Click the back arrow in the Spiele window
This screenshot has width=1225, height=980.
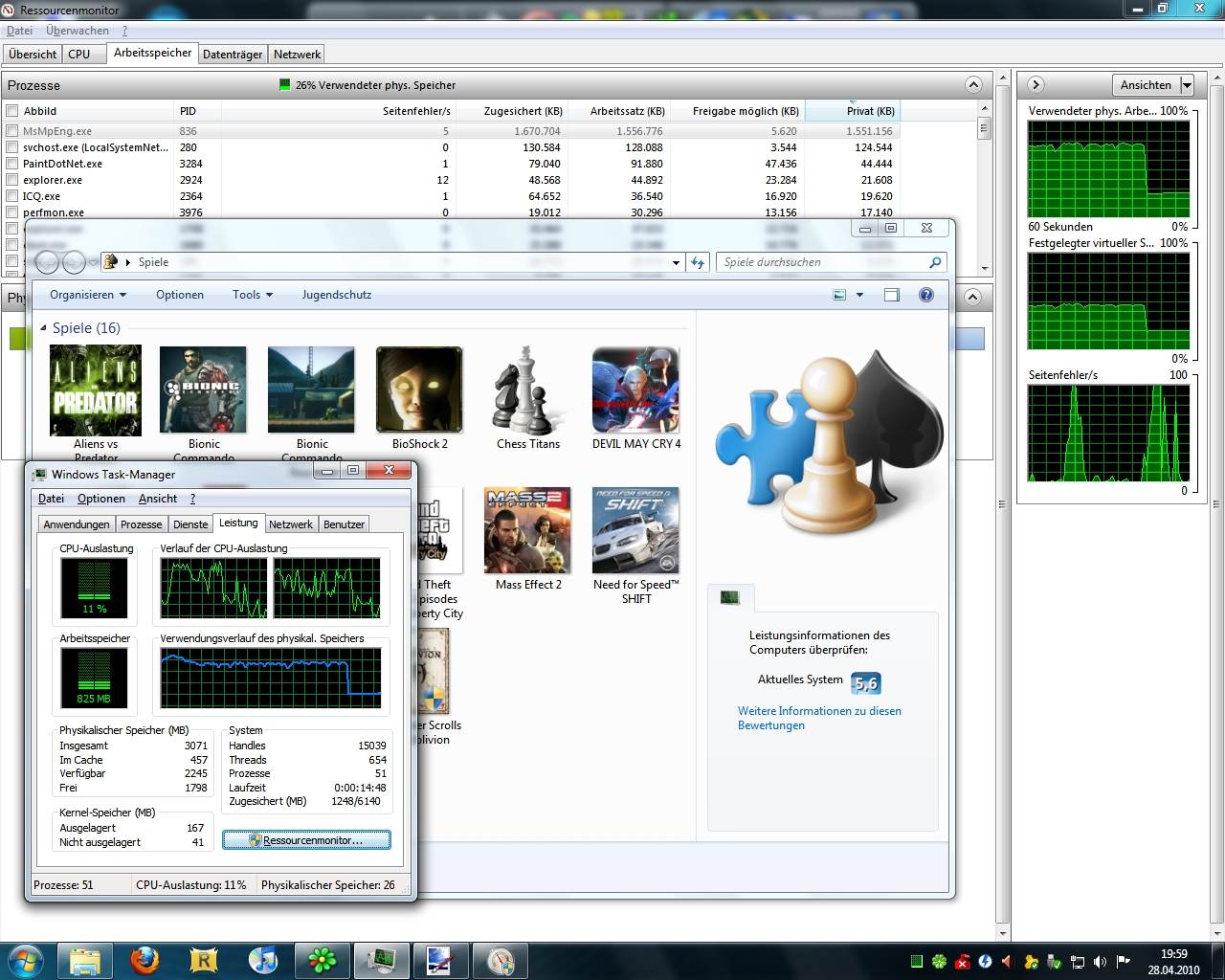tap(47, 262)
